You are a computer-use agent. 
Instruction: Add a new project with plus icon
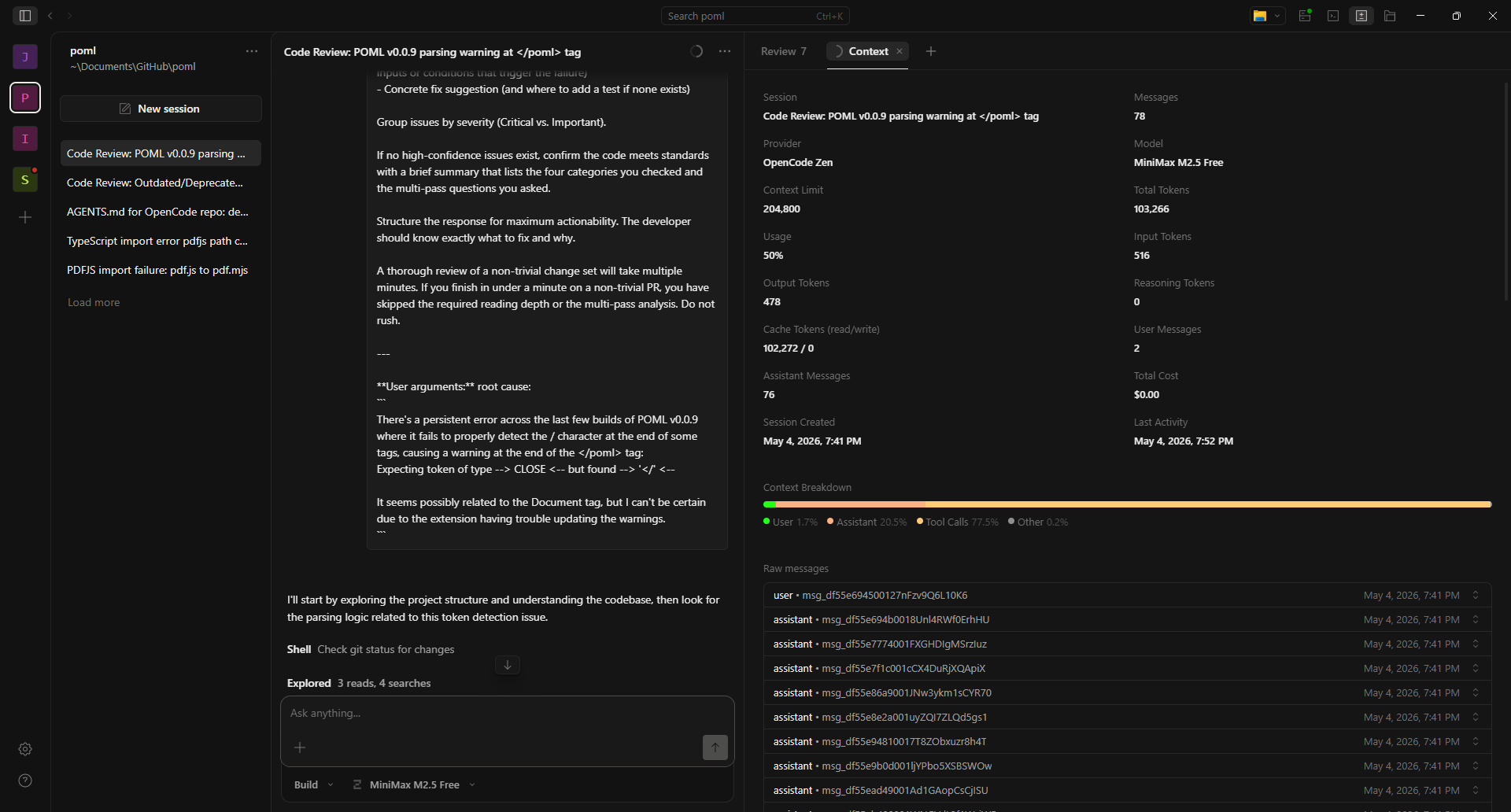pos(25,217)
